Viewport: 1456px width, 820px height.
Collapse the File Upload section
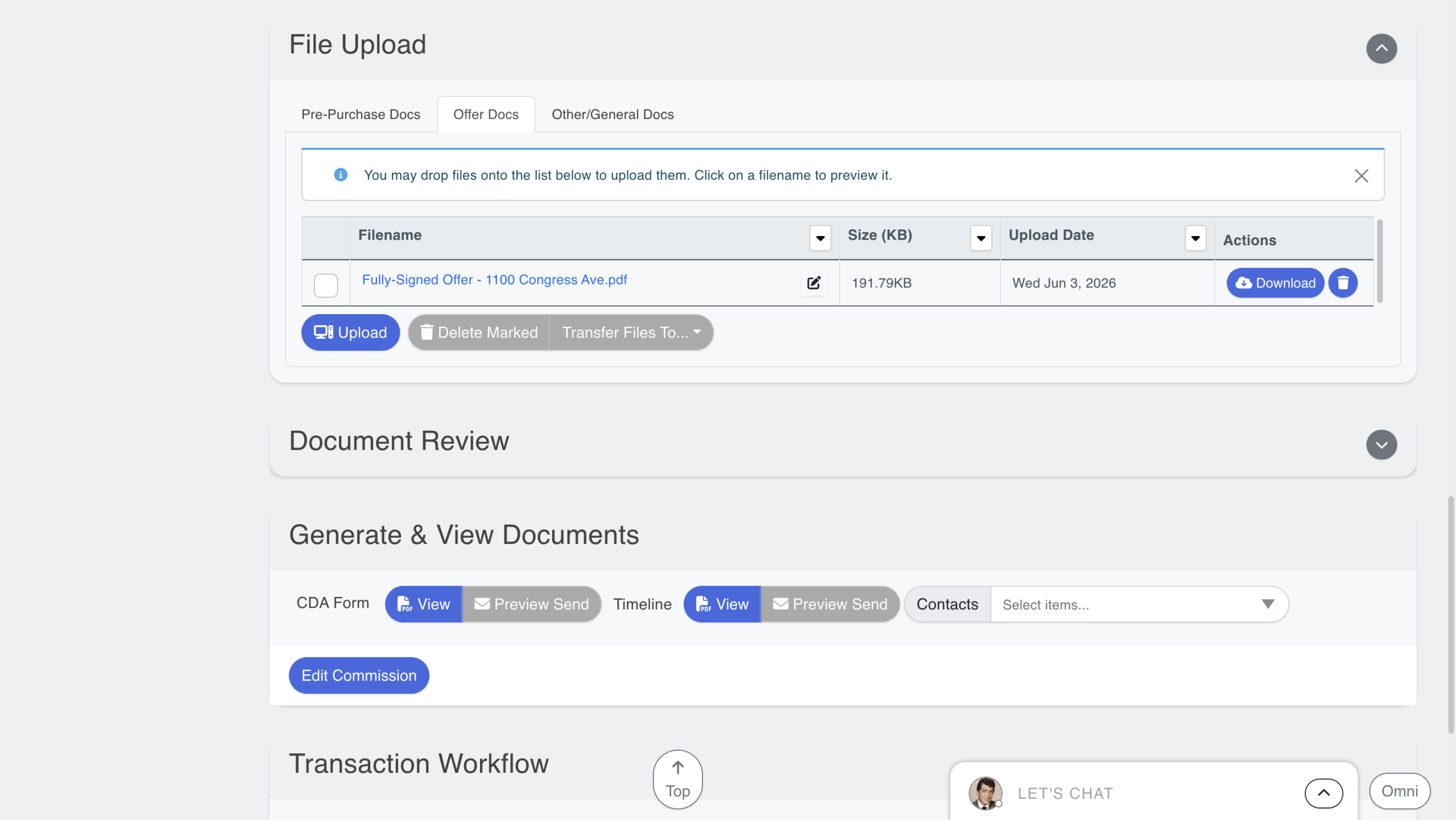(1381, 48)
